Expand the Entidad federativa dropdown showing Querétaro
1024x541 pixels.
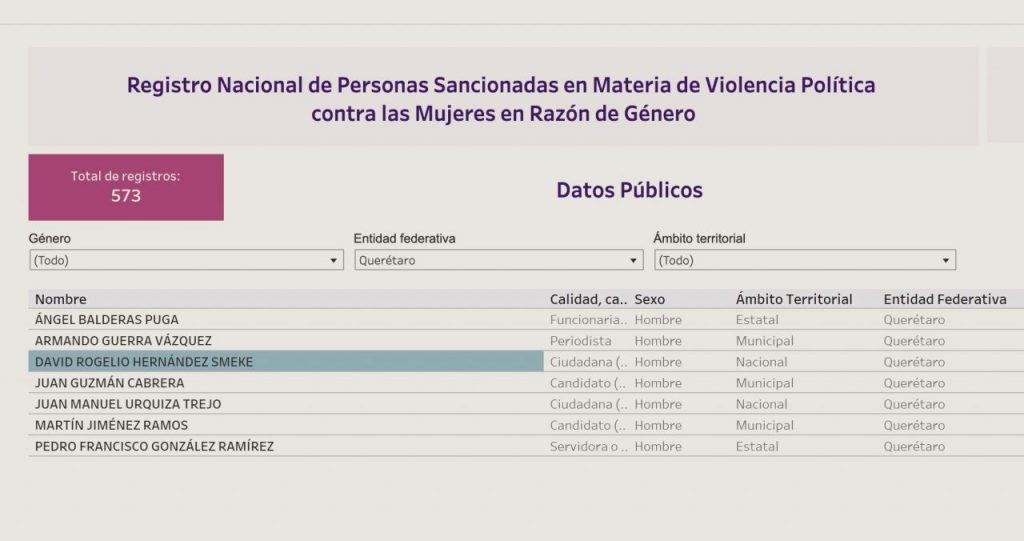pos(498,260)
